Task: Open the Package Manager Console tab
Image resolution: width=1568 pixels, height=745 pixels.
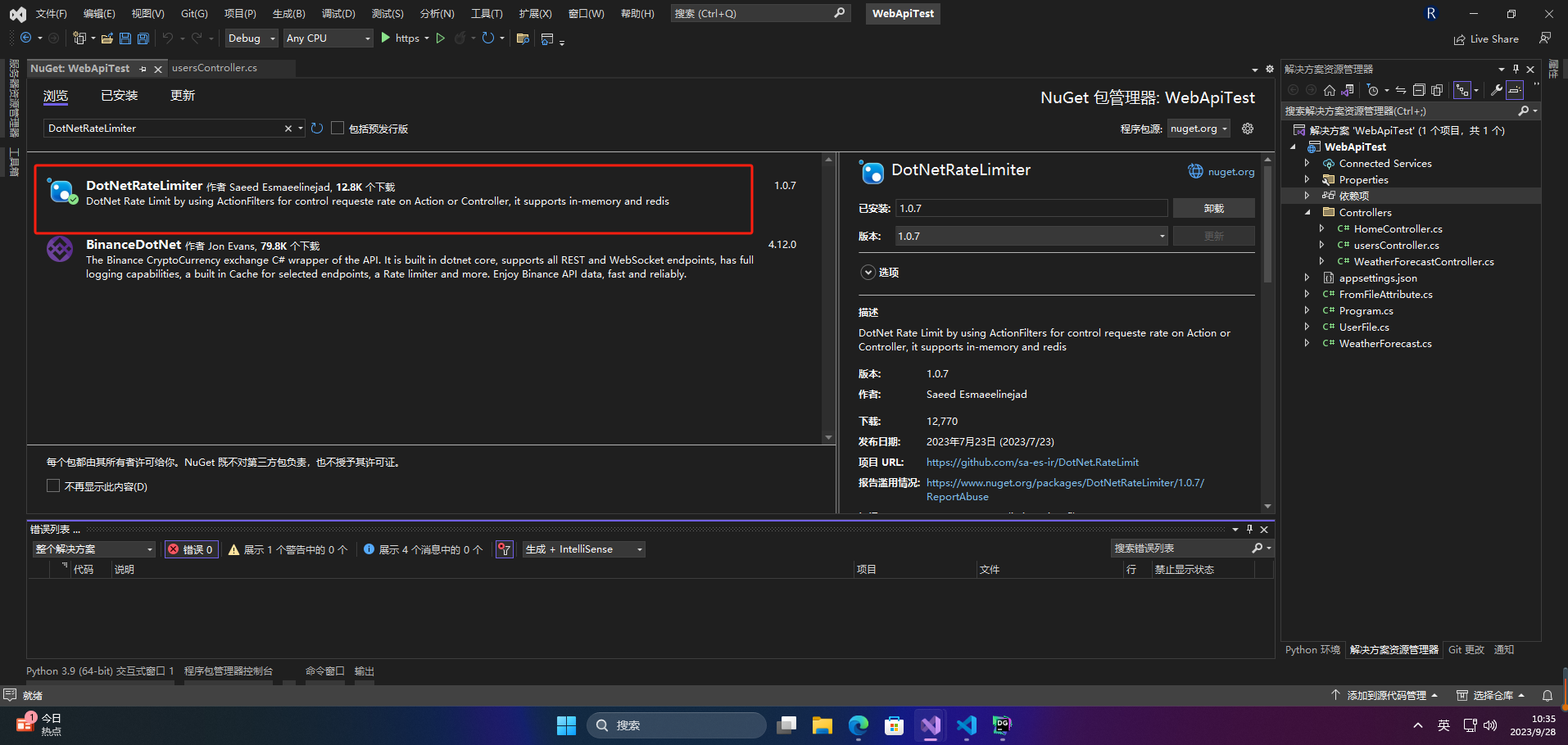Action: (229, 671)
